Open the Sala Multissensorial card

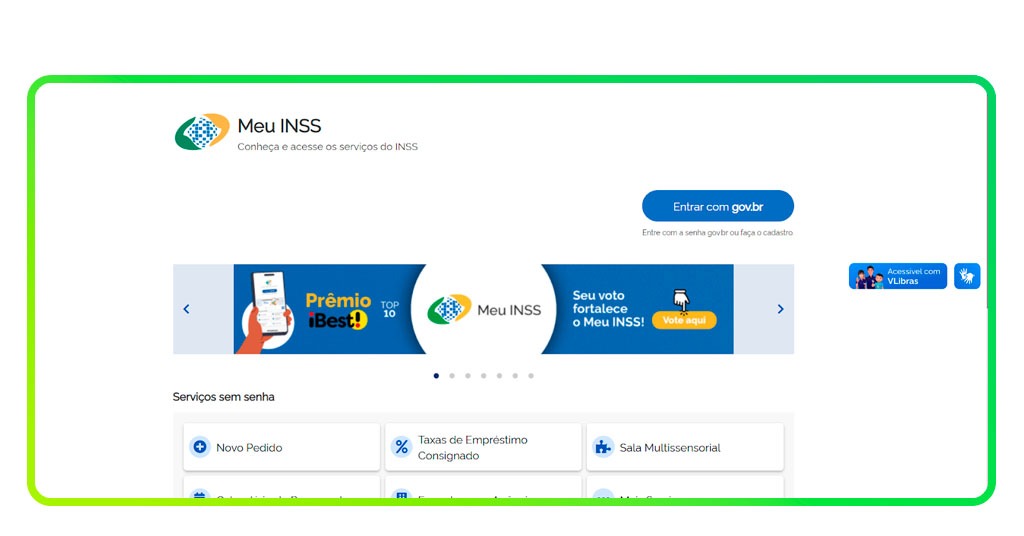point(685,447)
